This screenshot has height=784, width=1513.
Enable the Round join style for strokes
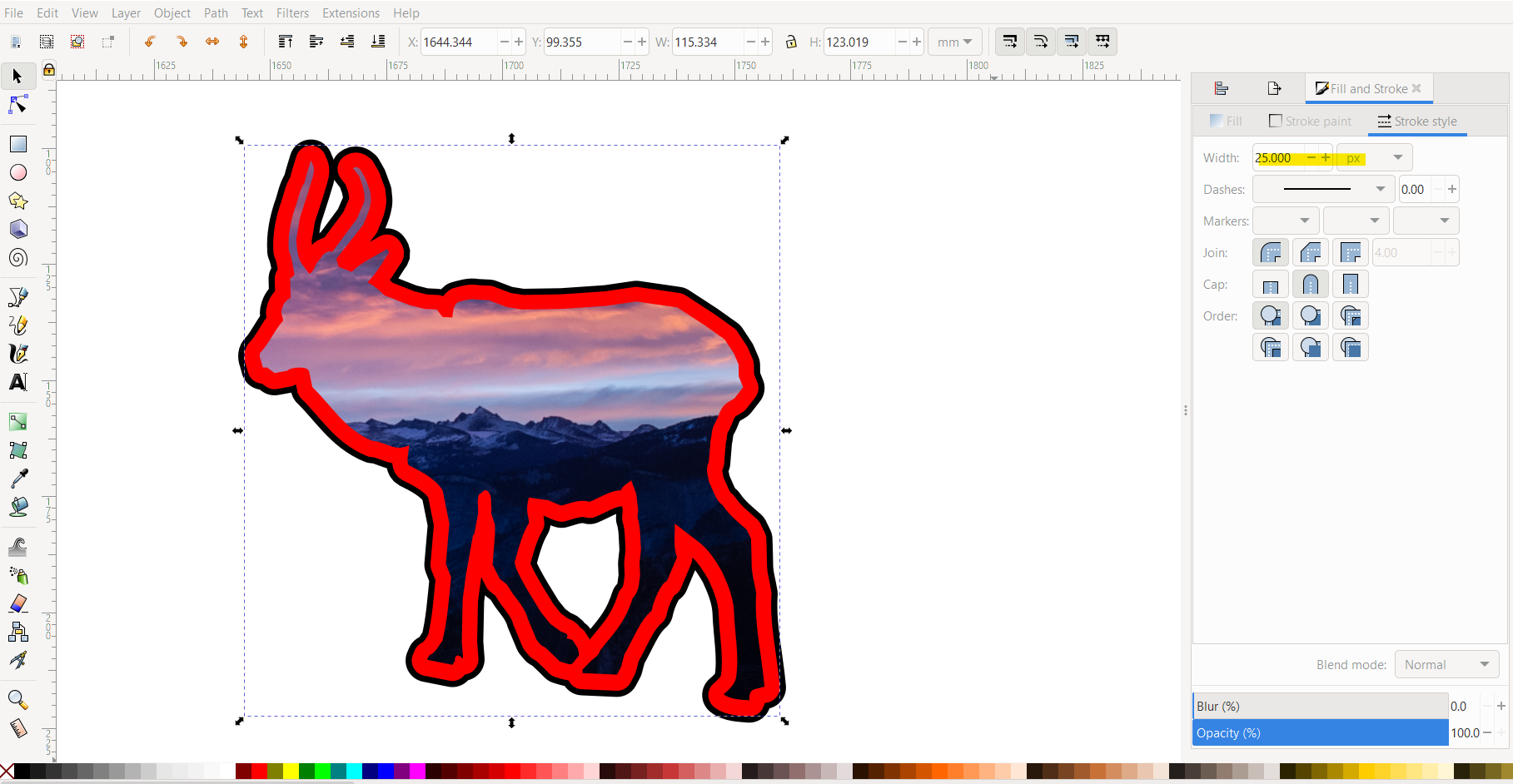tap(1270, 252)
